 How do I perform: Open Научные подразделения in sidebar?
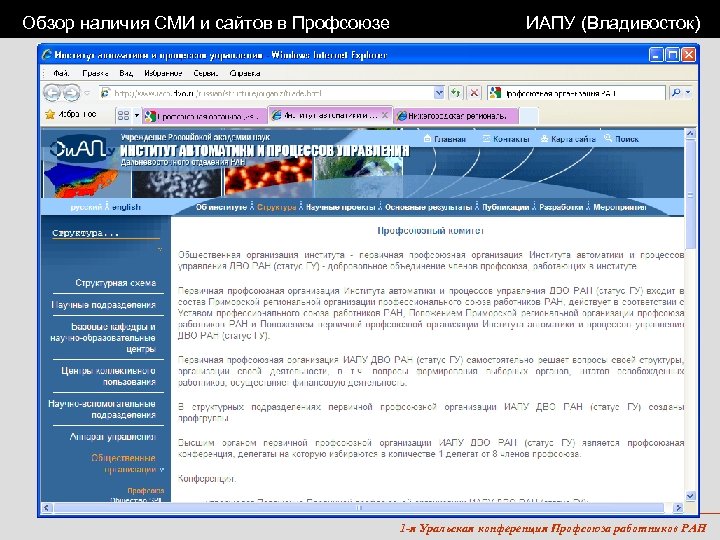coord(104,305)
